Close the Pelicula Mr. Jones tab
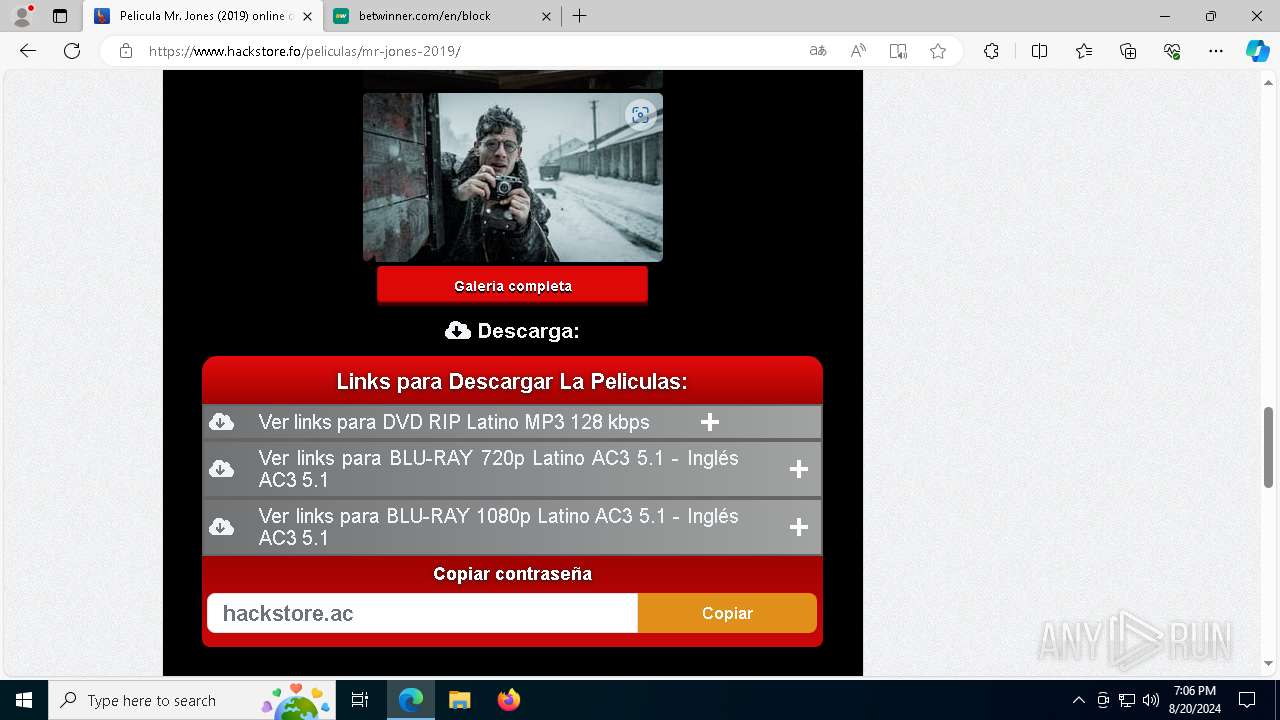This screenshot has height=720, width=1280. click(307, 16)
